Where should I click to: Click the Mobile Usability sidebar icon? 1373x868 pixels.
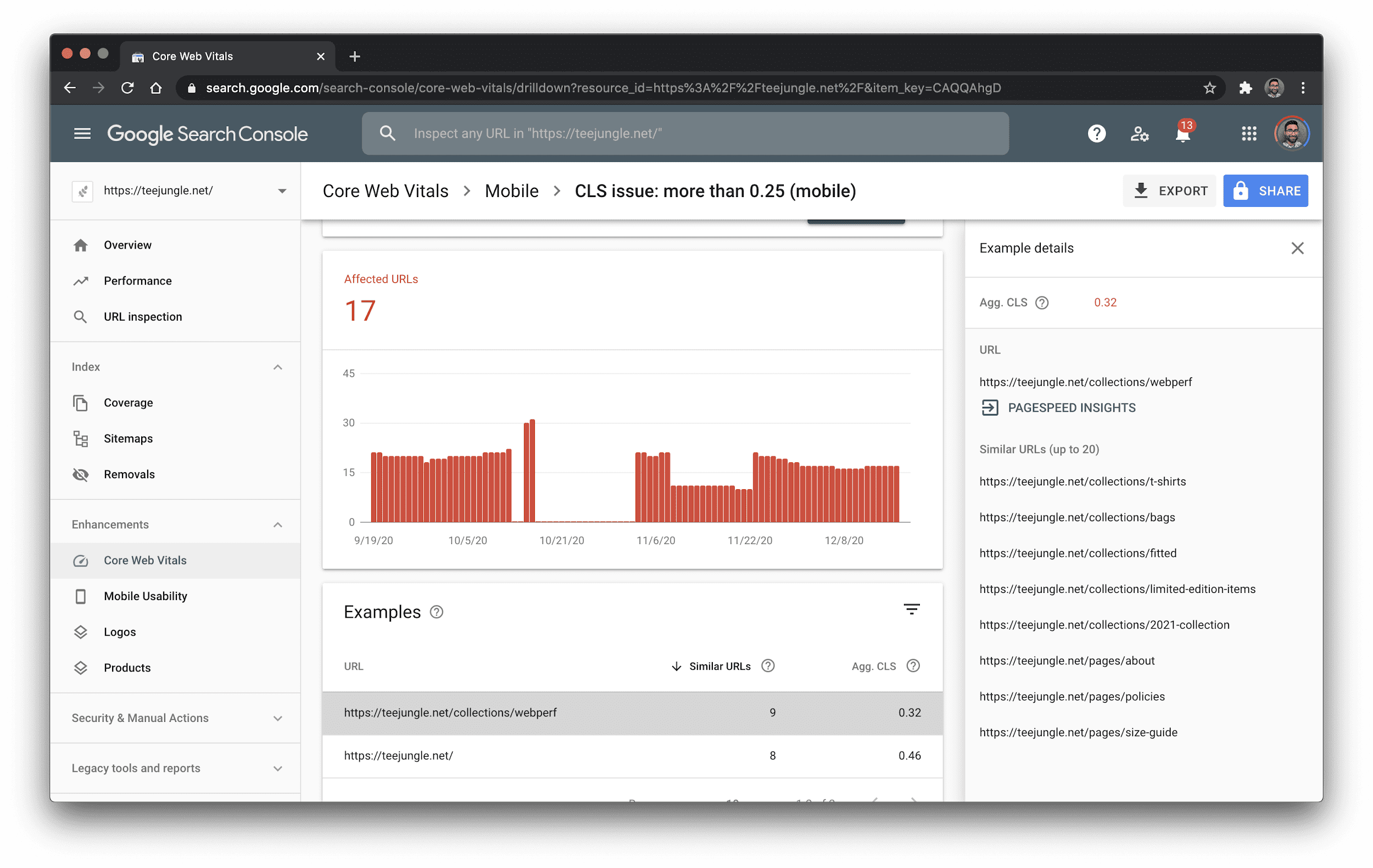pyautogui.click(x=81, y=596)
